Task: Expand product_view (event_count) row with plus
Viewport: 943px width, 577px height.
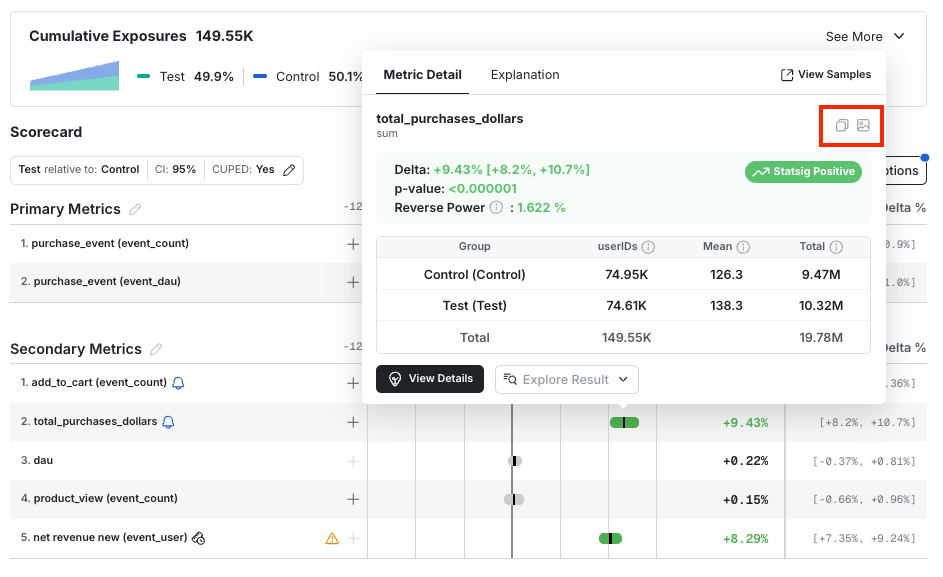Action: (x=353, y=499)
